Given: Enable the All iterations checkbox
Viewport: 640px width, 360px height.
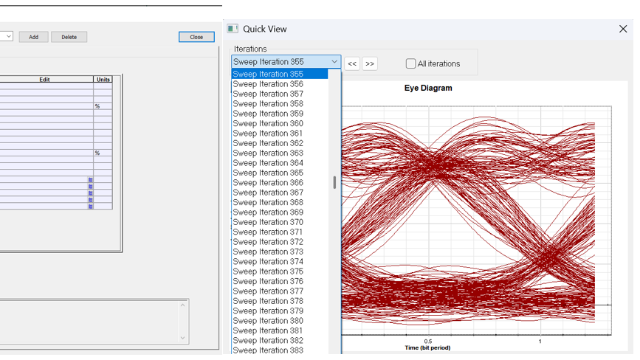Looking at the screenshot, I should click(x=411, y=64).
